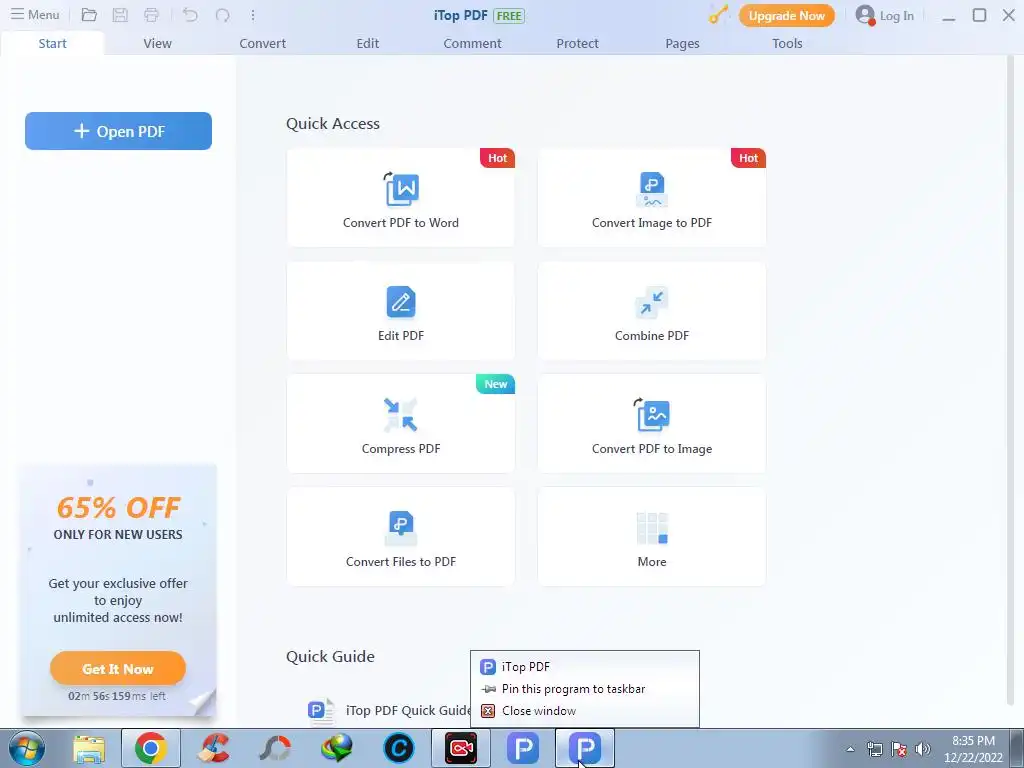1024x768 pixels.
Task: Click the Convert Files to PDF icon
Action: (x=400, y=528)
